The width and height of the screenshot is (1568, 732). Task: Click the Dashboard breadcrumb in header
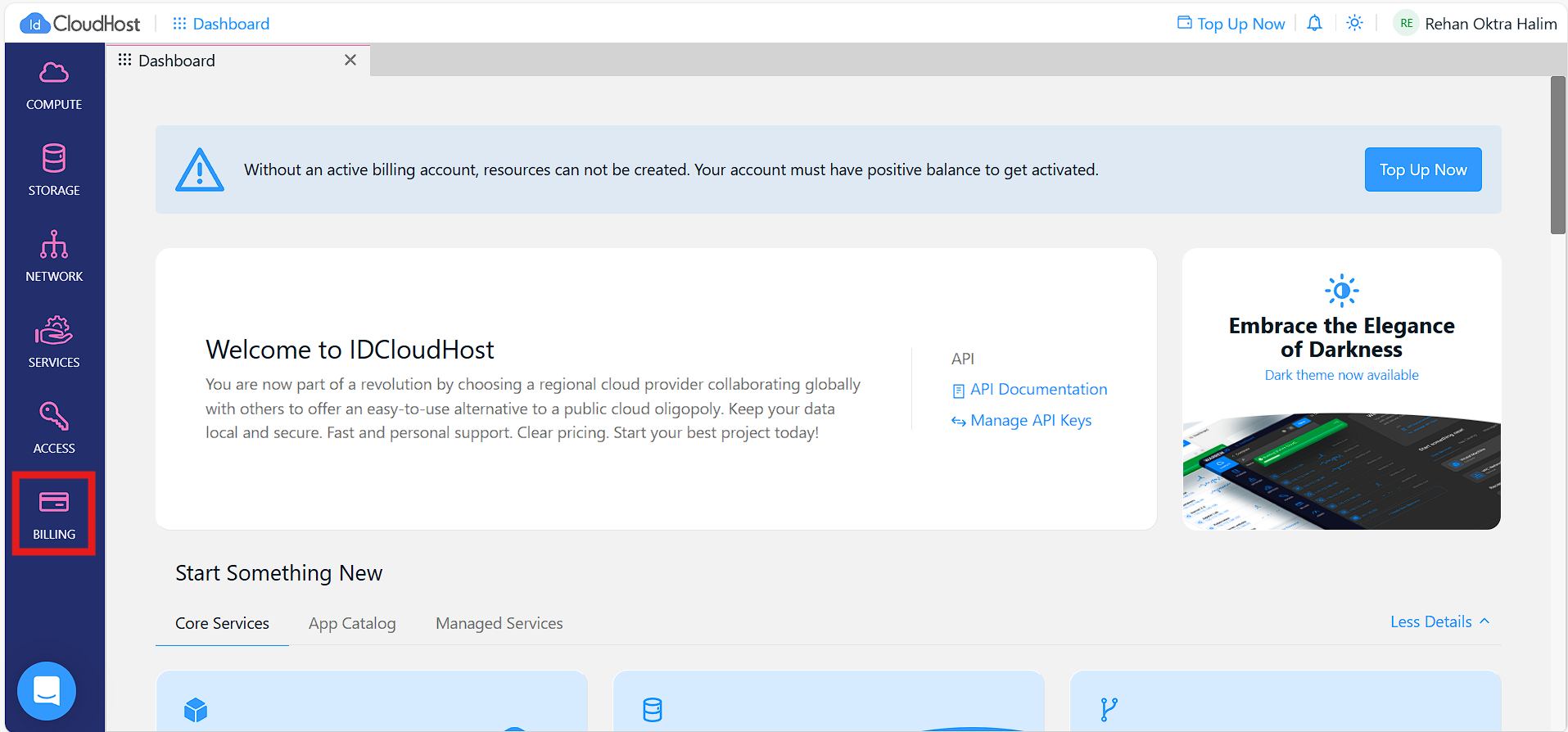[221, 24]
